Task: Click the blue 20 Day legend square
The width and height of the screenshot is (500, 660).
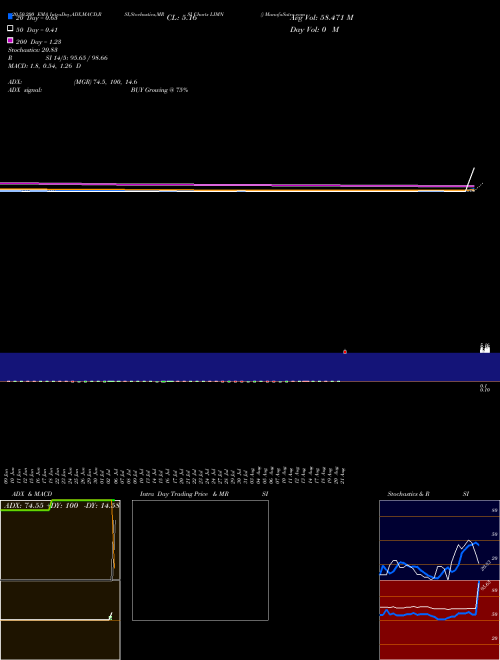Action: click(x=10, y=16)
